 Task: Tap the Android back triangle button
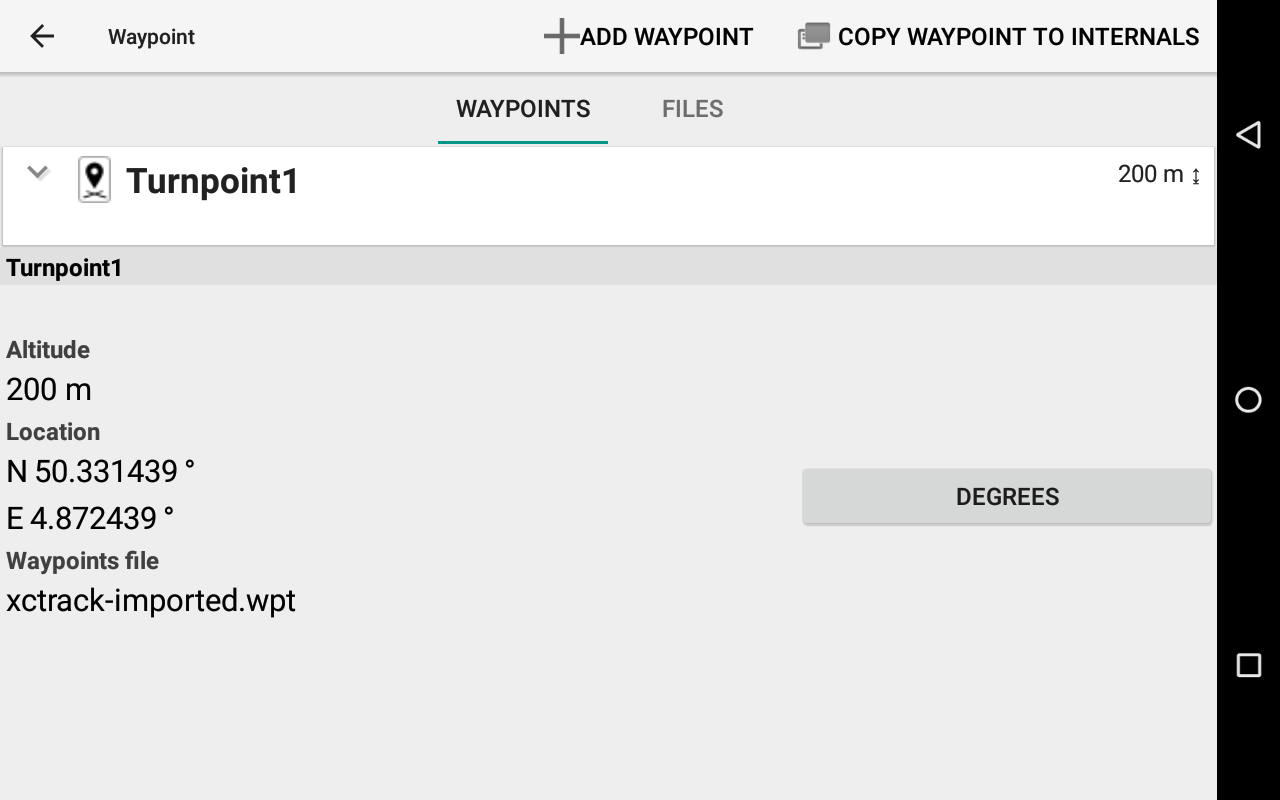[x=1248, y=135]
